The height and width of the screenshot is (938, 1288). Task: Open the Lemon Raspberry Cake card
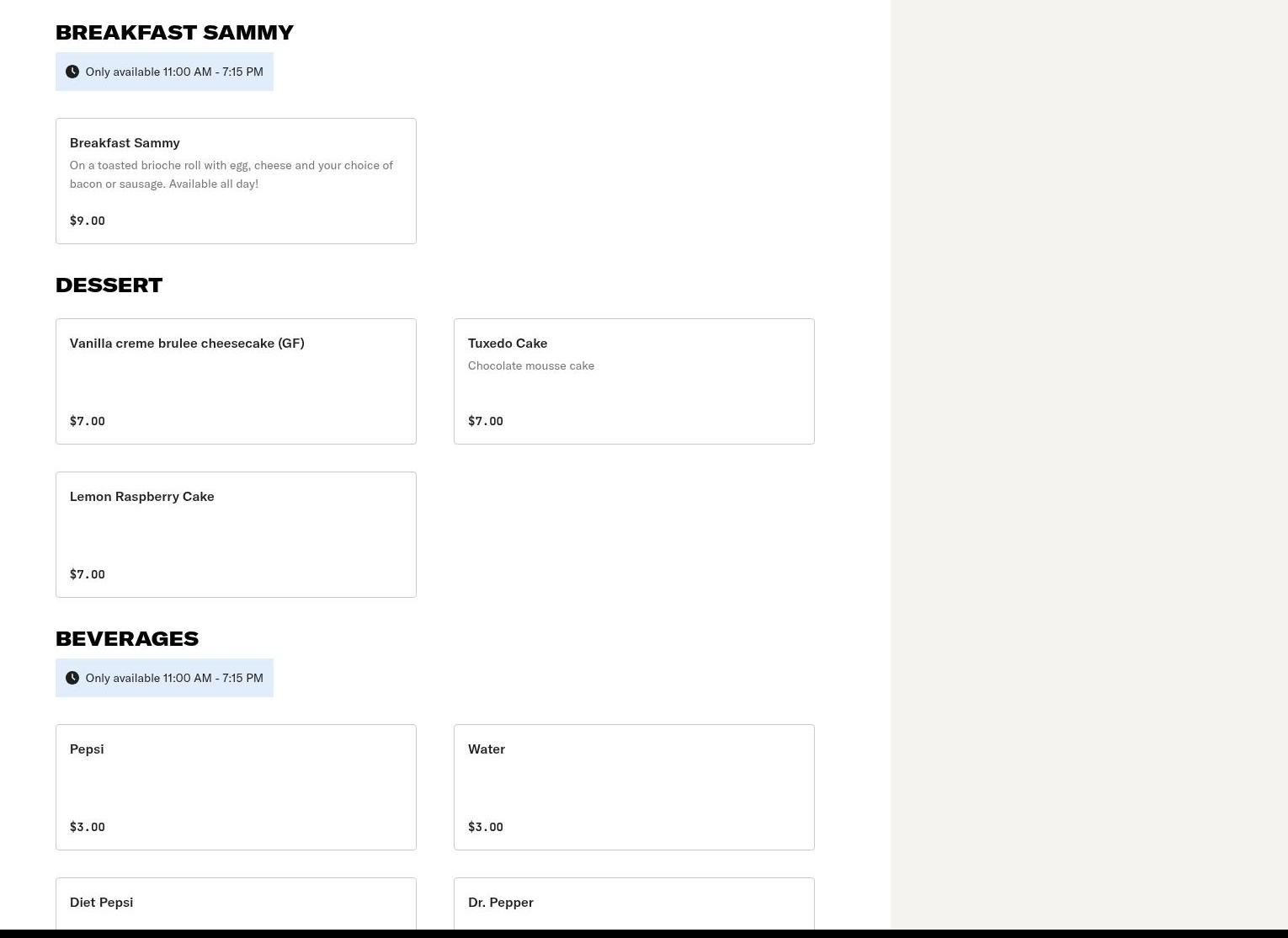pos(236,535)
